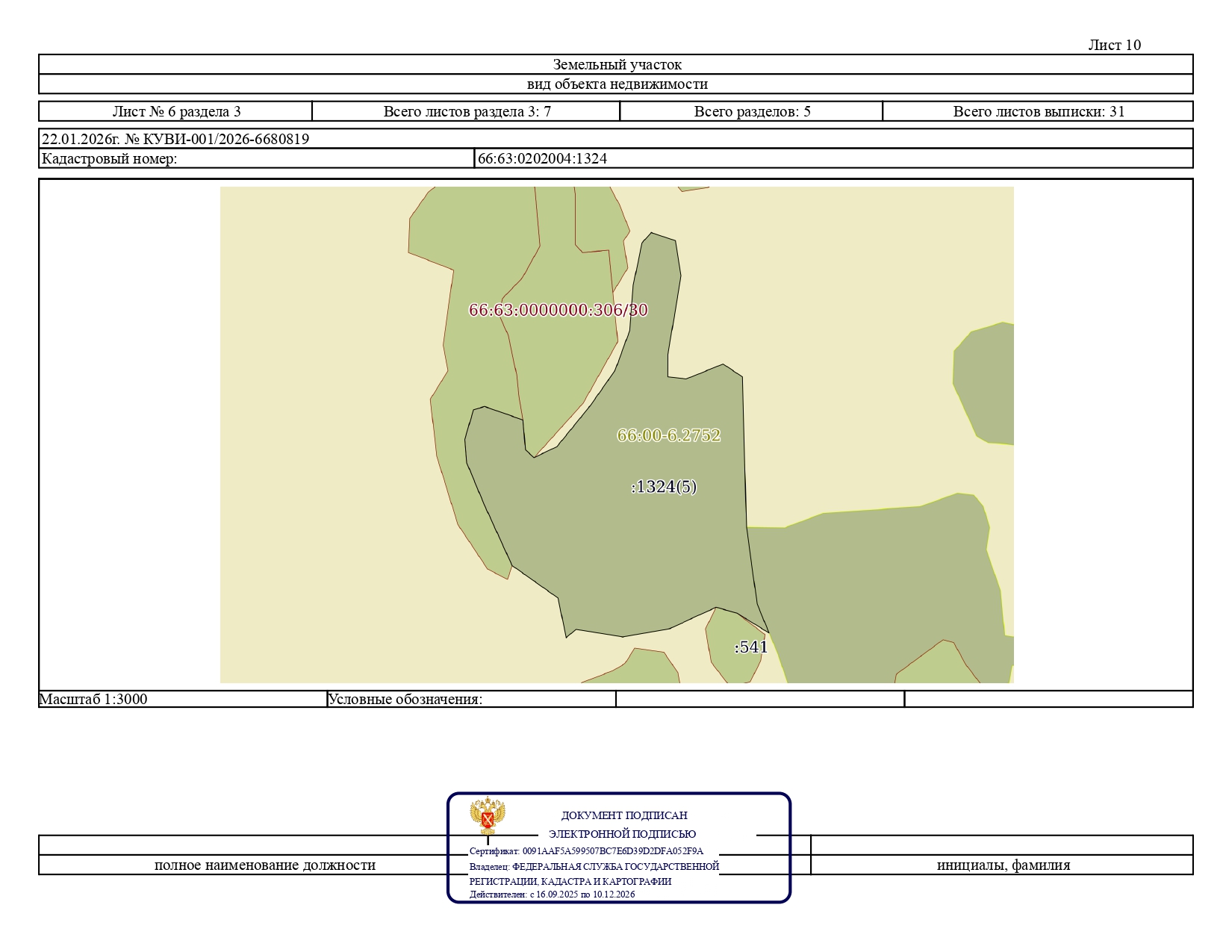Click the cadastral number 66:63:0202004:1324
Image resolution: width=1232 pixels, height=952 pixels.
(x=543, y=158)
